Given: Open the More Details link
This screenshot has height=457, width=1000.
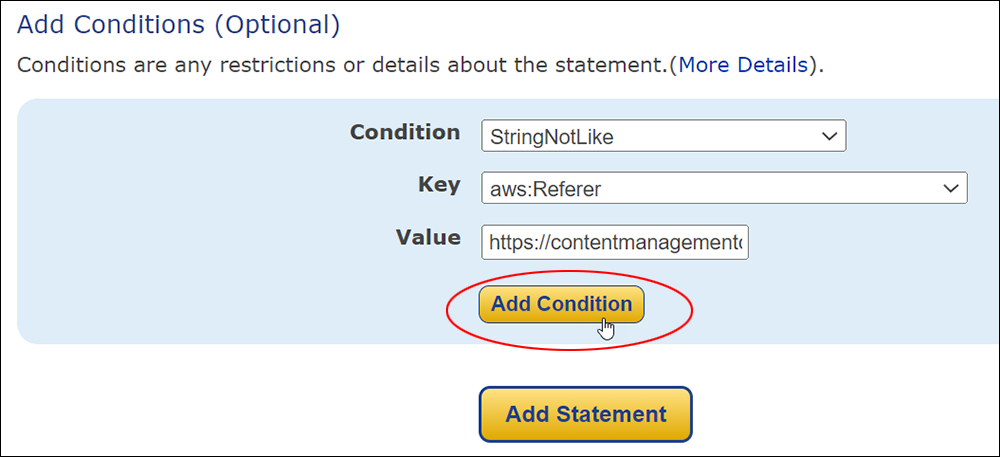Looking at the screenshot, I should [743, 65].
